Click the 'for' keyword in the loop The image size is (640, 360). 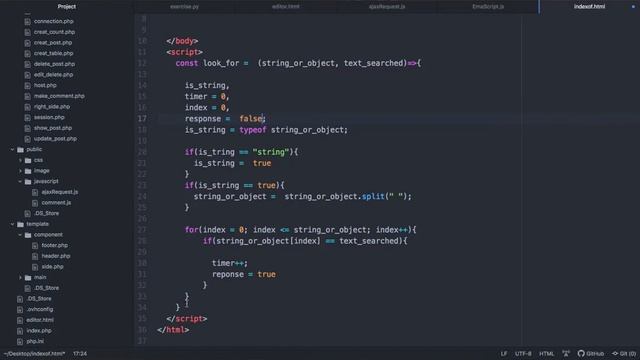(x=191, y=230)
